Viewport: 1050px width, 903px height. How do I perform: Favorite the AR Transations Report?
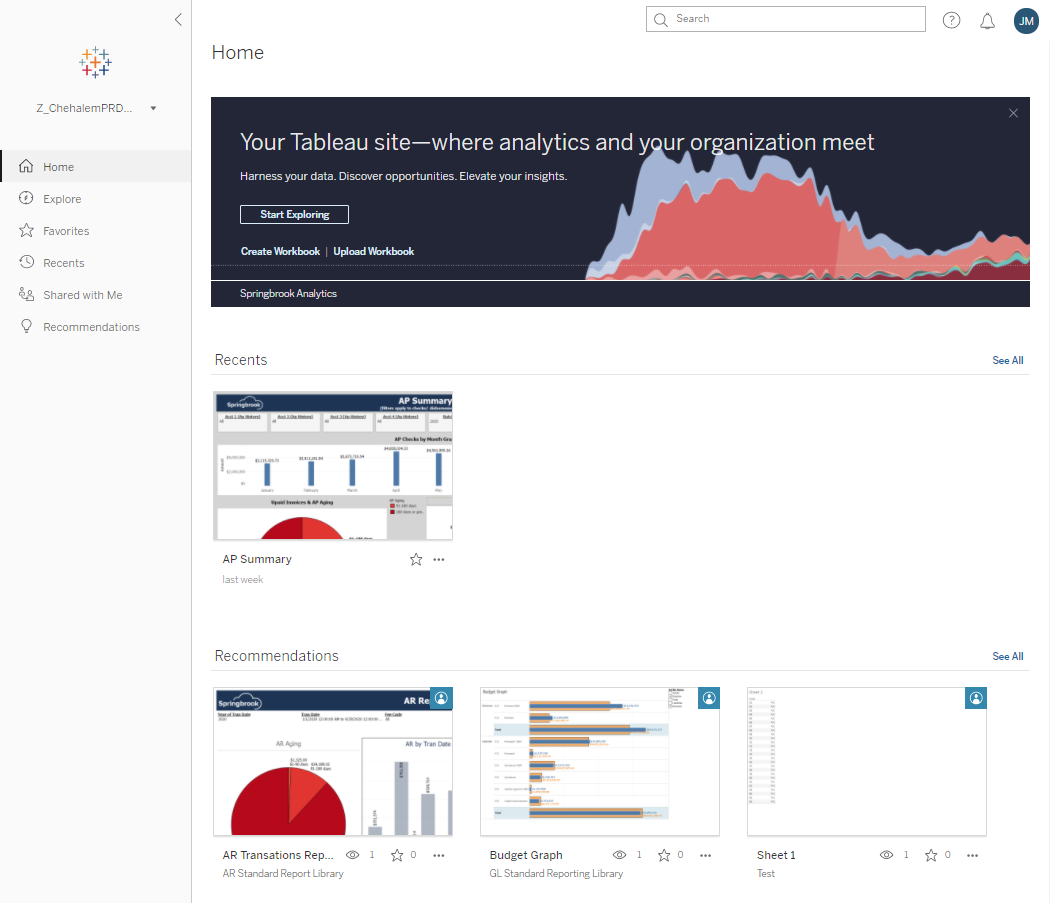click(397, 855)
